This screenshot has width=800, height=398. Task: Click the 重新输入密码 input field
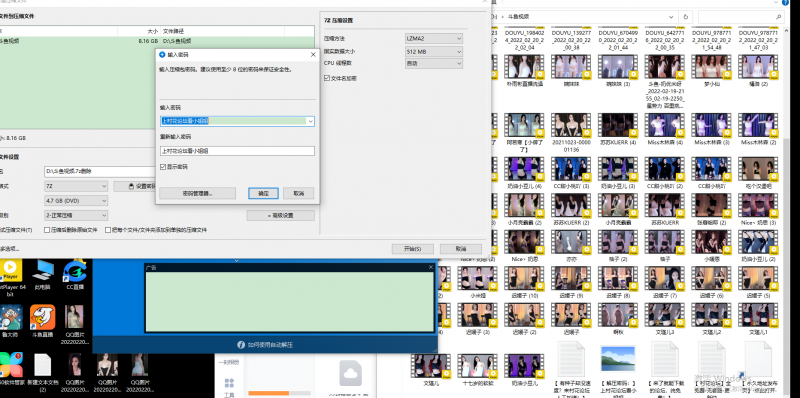coord(237,151)
